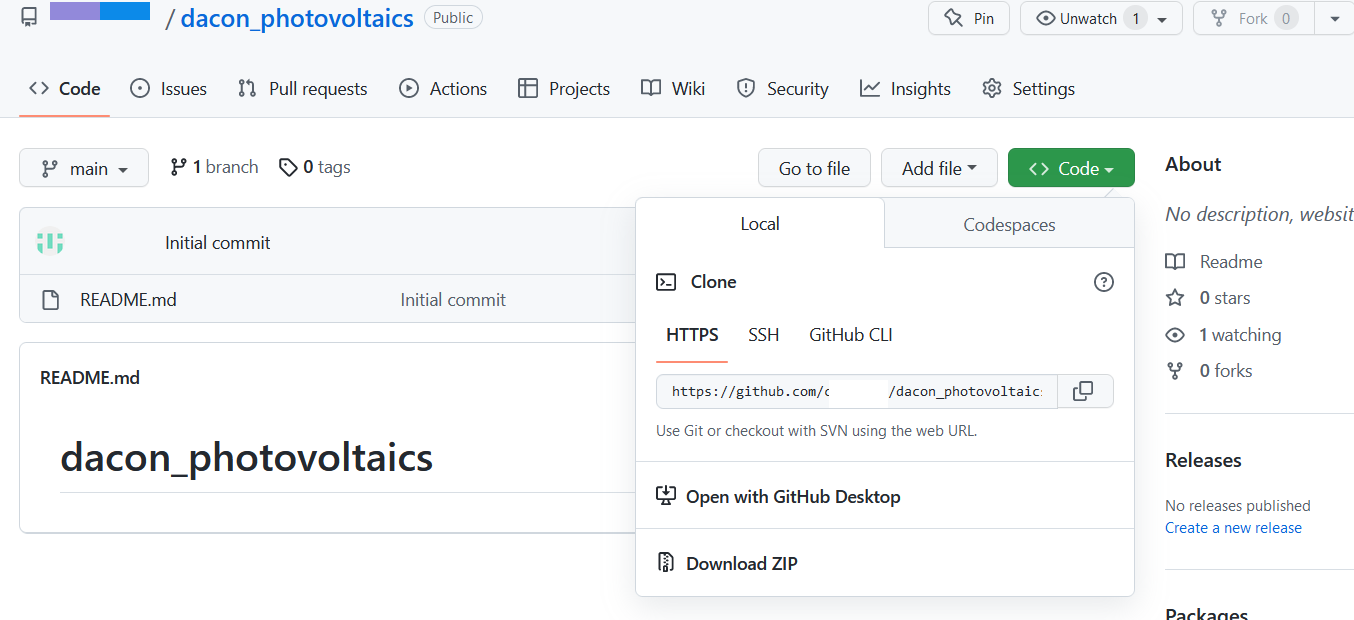Expand the dropdown arrow next to Fork

pyautogui.click(x=1334, y=18)
